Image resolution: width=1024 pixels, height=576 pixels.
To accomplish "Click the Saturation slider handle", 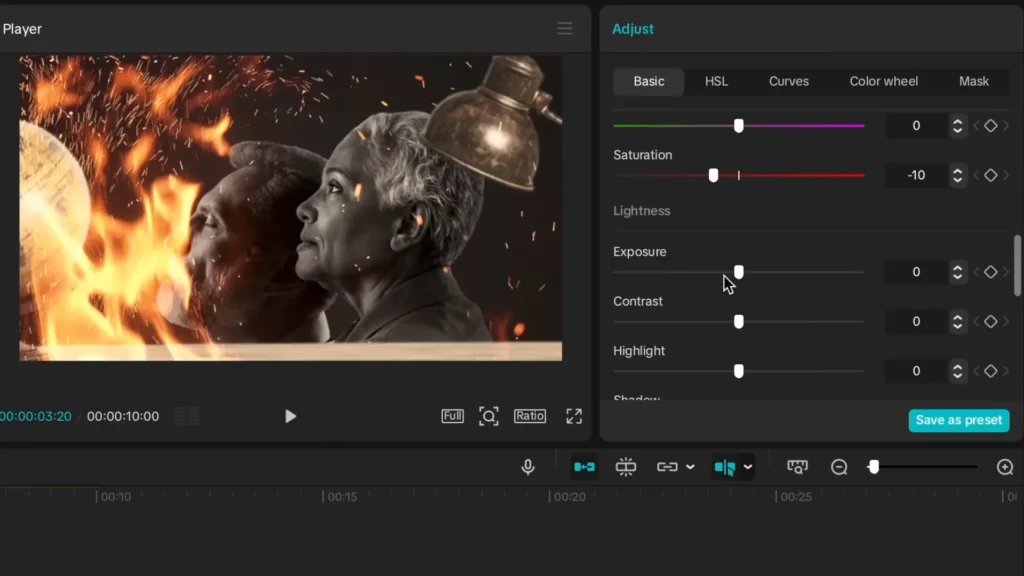I will (x=713, y=175).
